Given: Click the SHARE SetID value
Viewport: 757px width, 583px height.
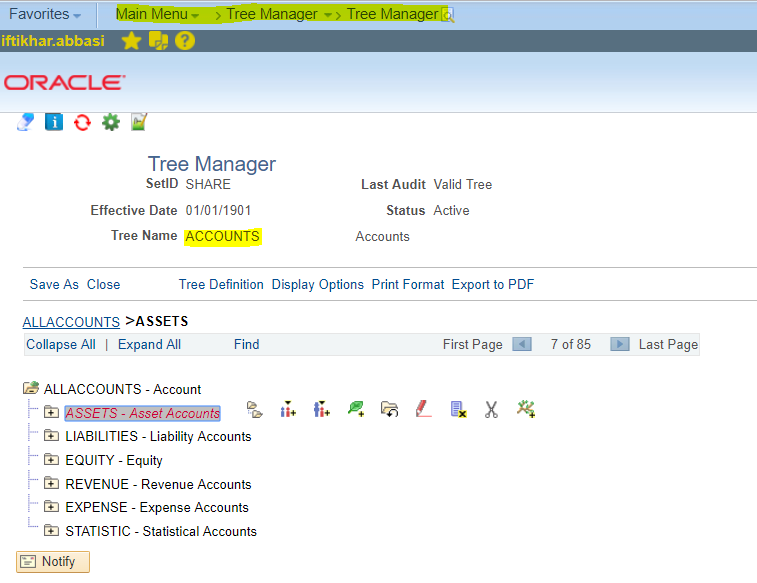Looking at the screenshot, I should (x=208, y=184).
